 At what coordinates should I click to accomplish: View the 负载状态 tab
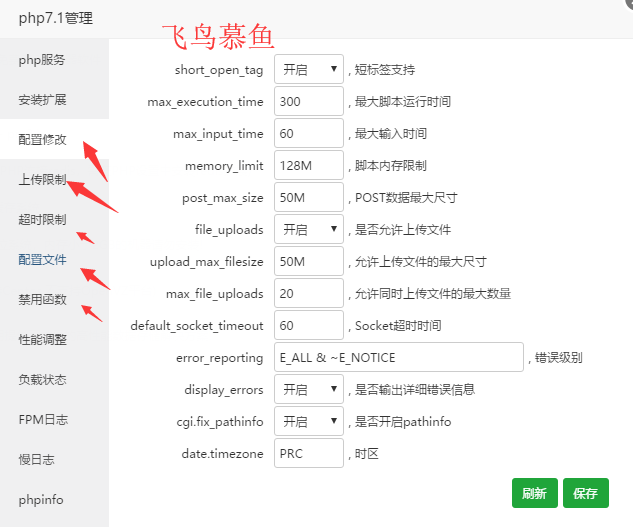coord(42,380)
